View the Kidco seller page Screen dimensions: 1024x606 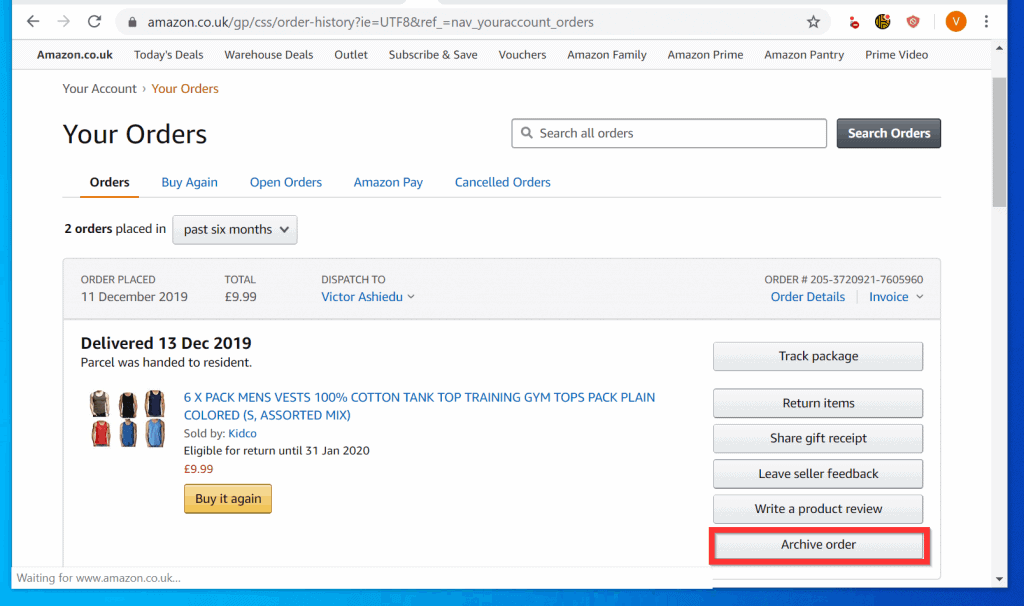[x=242, y=433]
